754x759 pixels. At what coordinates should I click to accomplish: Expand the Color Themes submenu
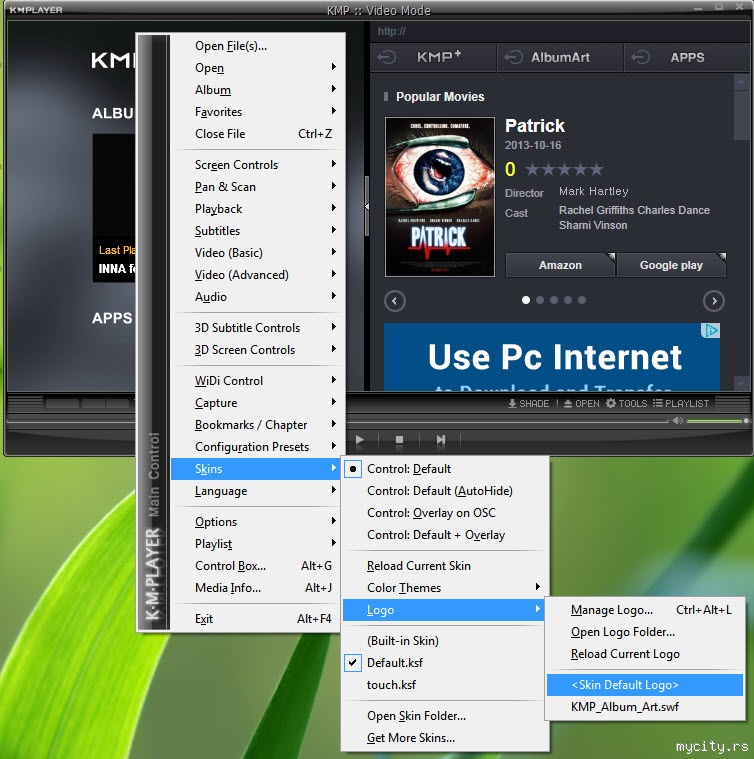445,588
